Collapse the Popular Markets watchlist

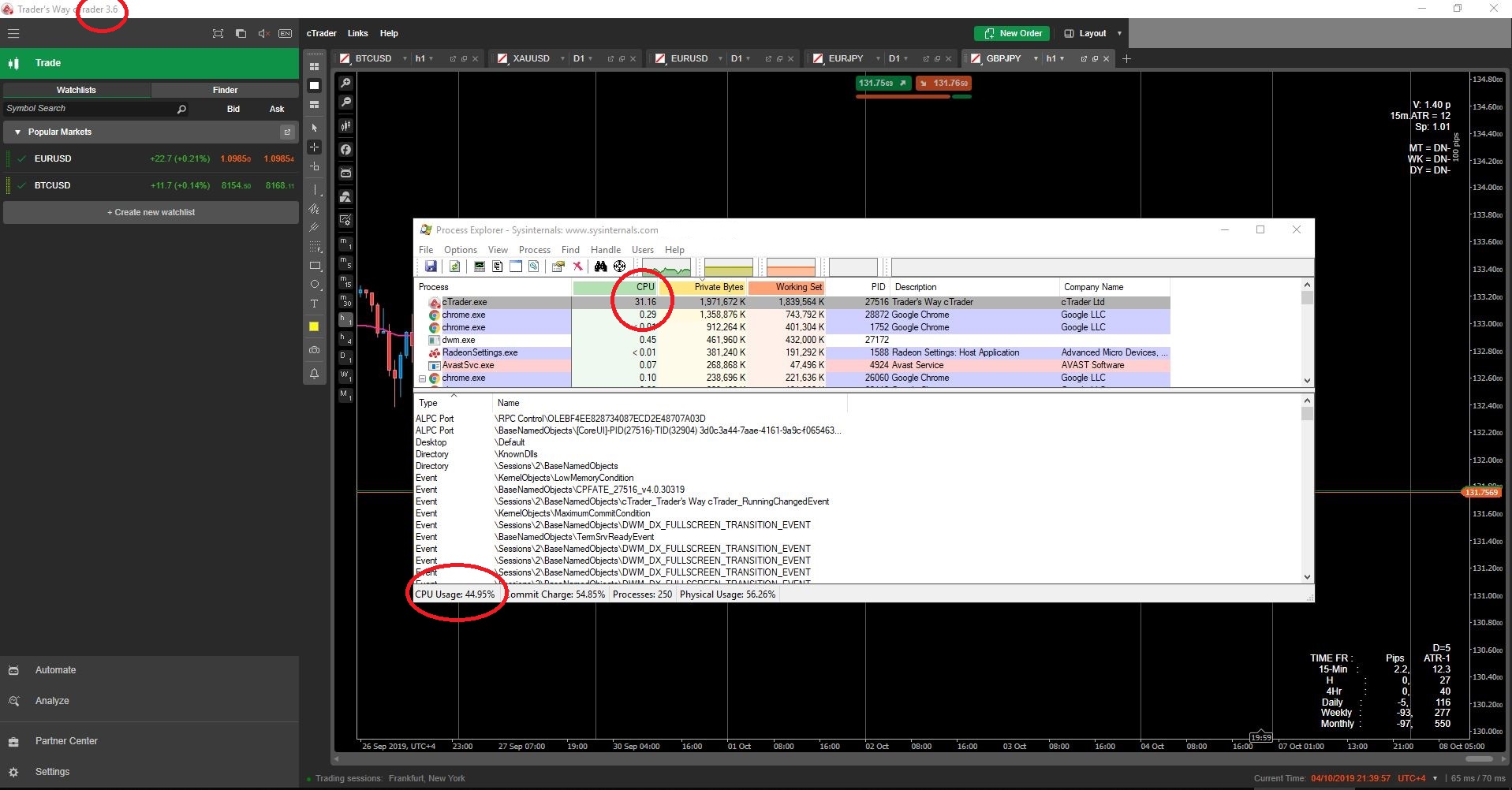click(17, 132)
